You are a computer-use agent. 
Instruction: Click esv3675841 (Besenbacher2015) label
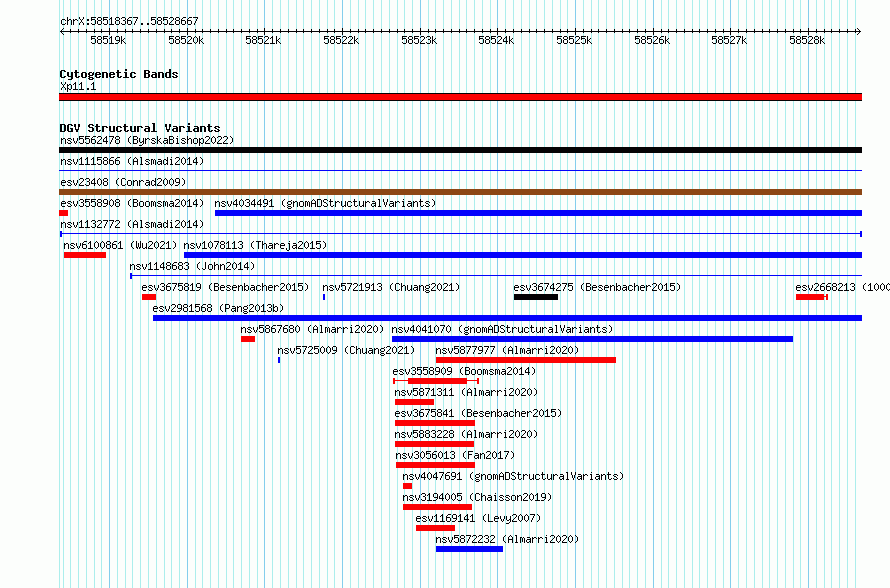(x=478, y=413)
